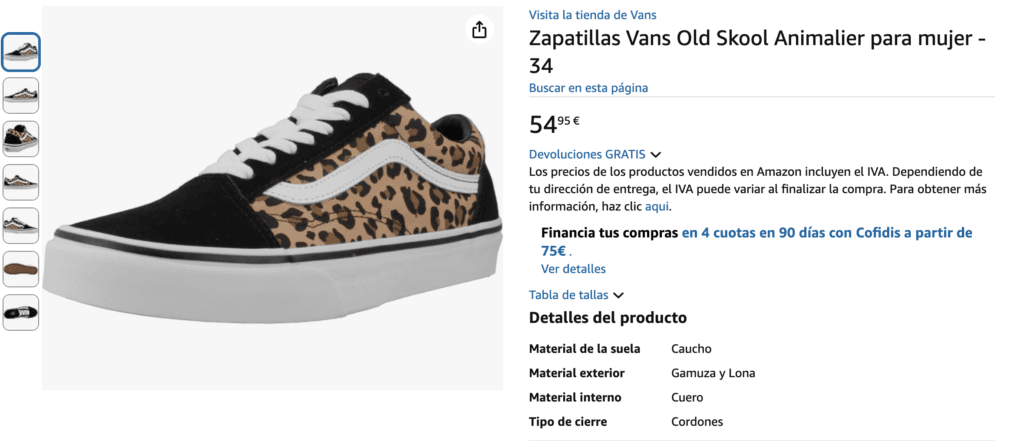Visit the Vans store link
The width and height of the screenshot is (1024, 441).
592,15
